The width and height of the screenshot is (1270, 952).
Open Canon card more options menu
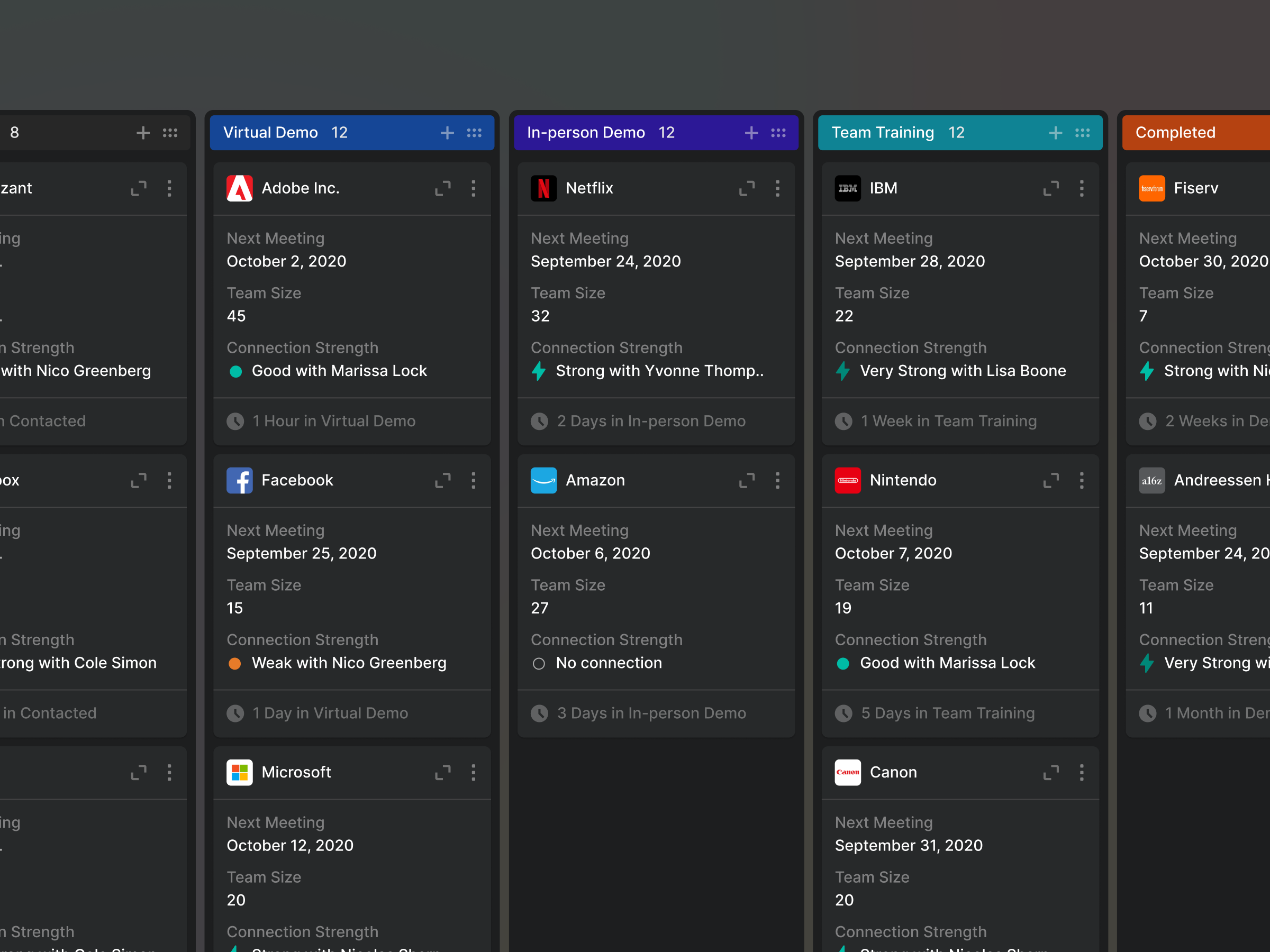click(1082, 772)
